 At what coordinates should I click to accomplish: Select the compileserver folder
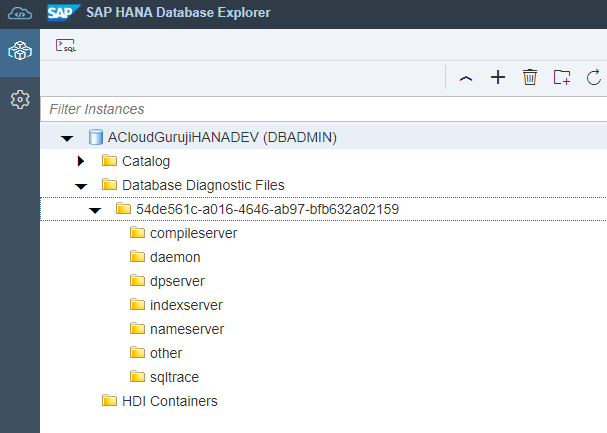193,233
